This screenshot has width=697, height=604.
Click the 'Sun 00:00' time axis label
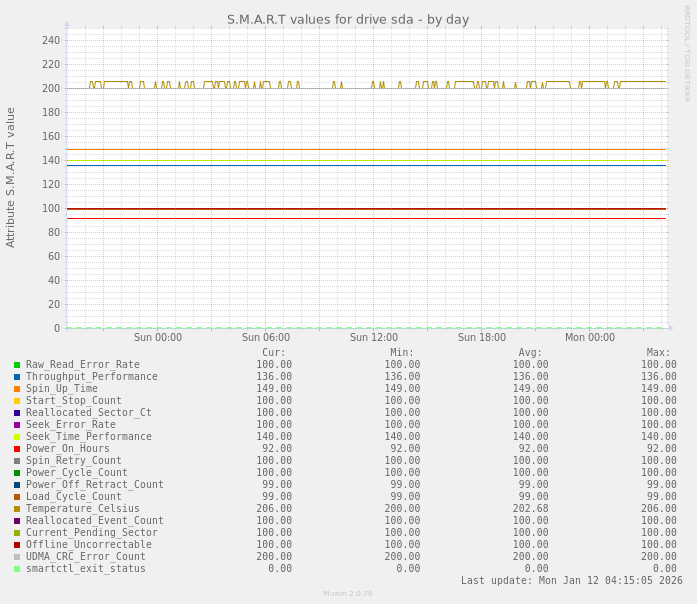pyautogui.click(x=158, y=338)
